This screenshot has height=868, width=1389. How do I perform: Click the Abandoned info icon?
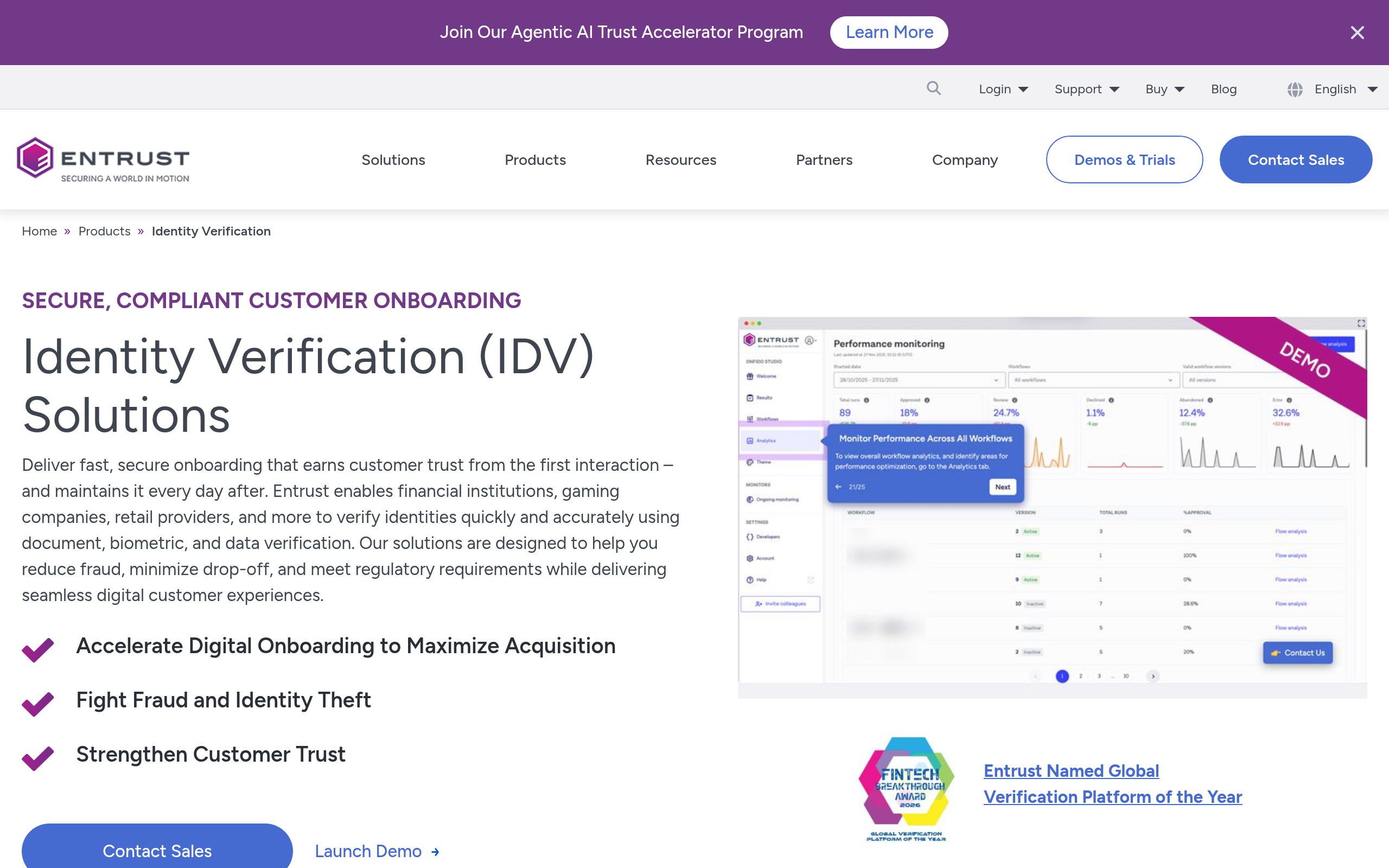click(x=1210, y=400)
